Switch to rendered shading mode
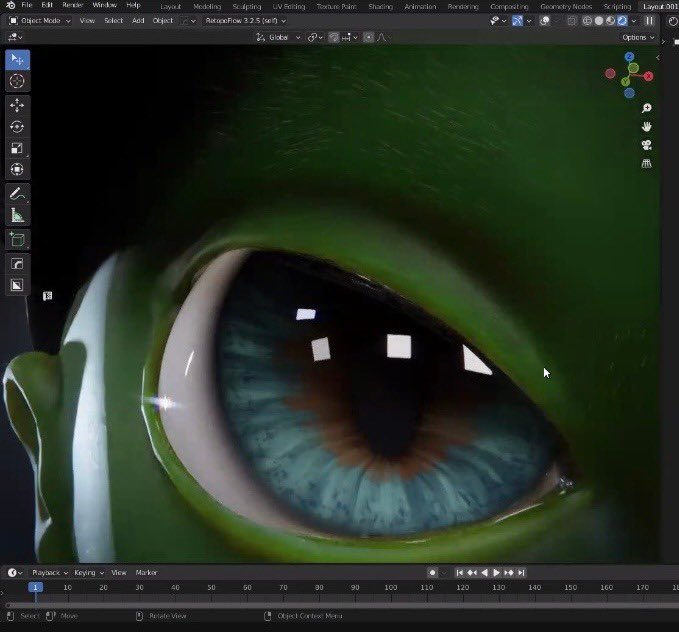Viewport: 679px width, 632px height. 622,21
